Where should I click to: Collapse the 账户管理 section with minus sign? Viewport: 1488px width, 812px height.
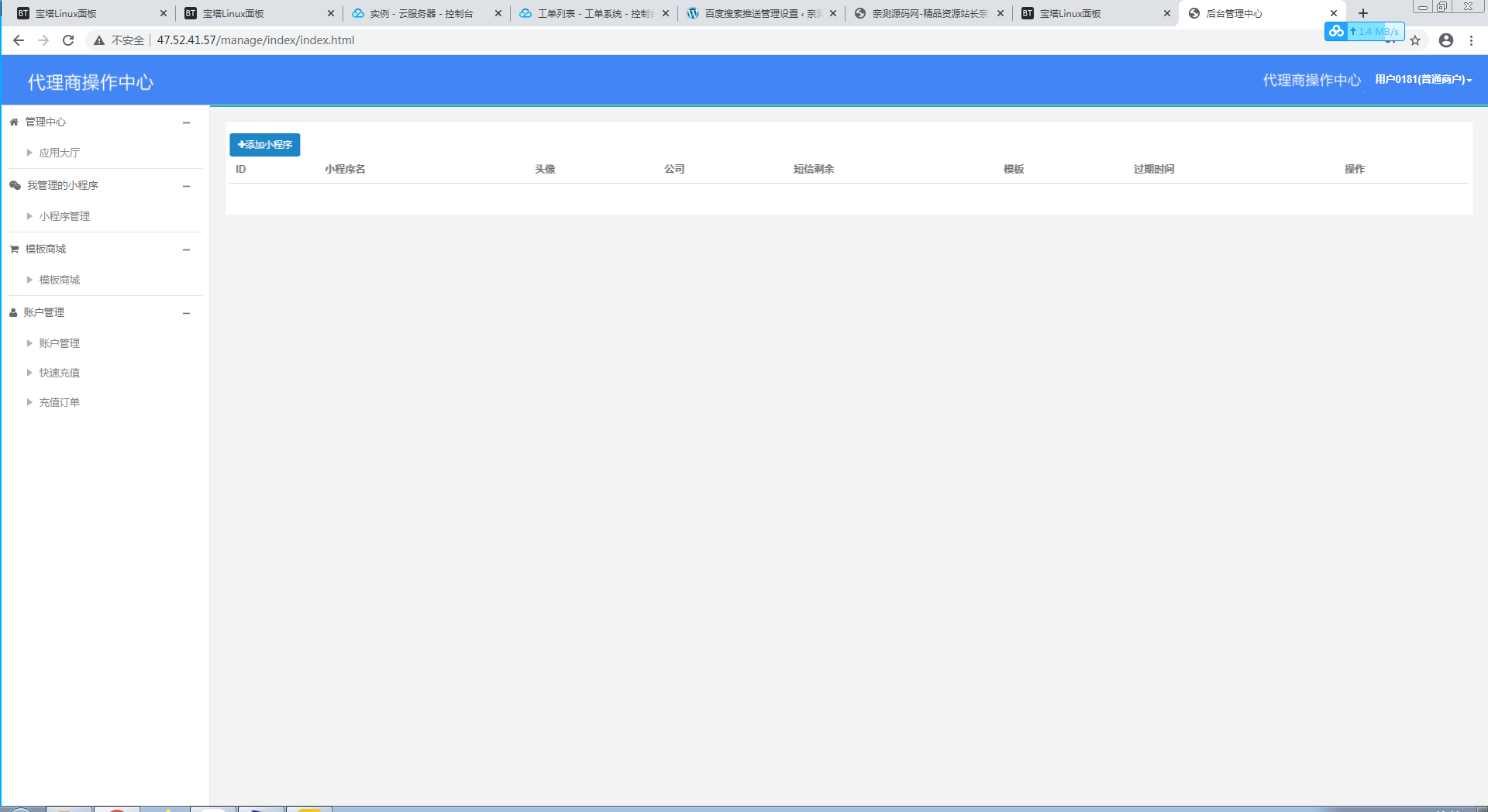[x=186, y=313]
